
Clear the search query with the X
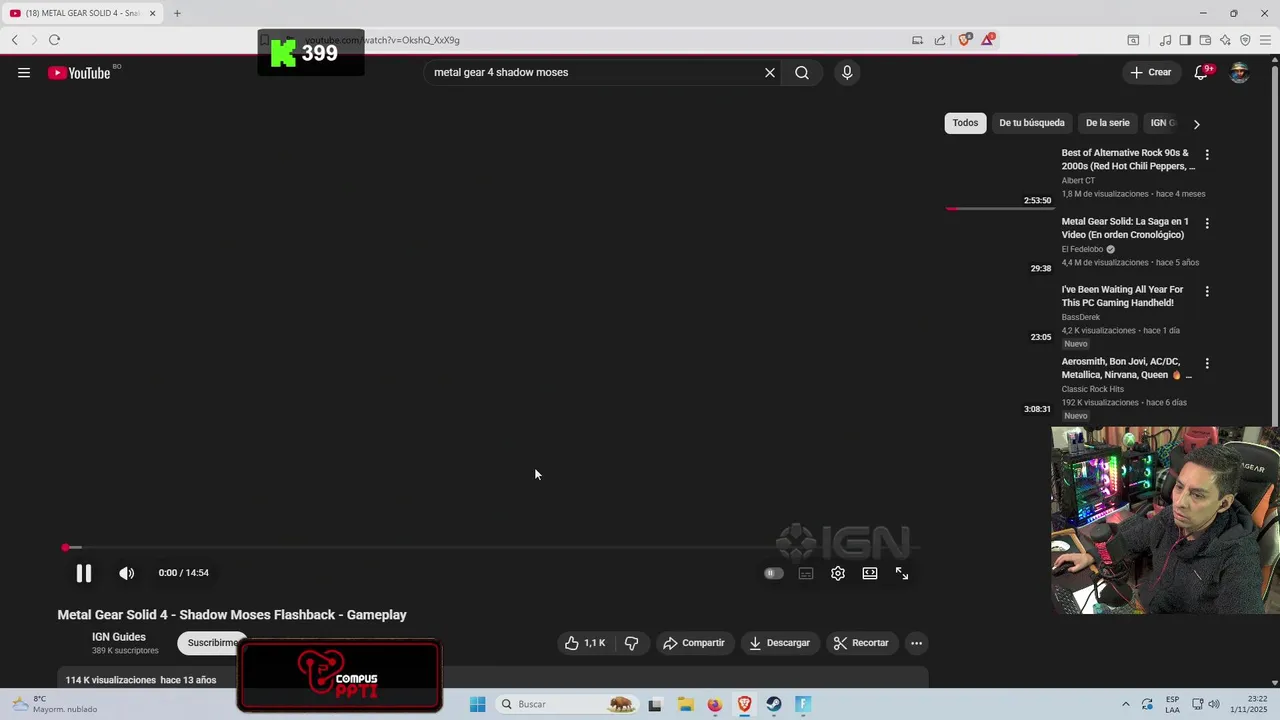(770, 72)
